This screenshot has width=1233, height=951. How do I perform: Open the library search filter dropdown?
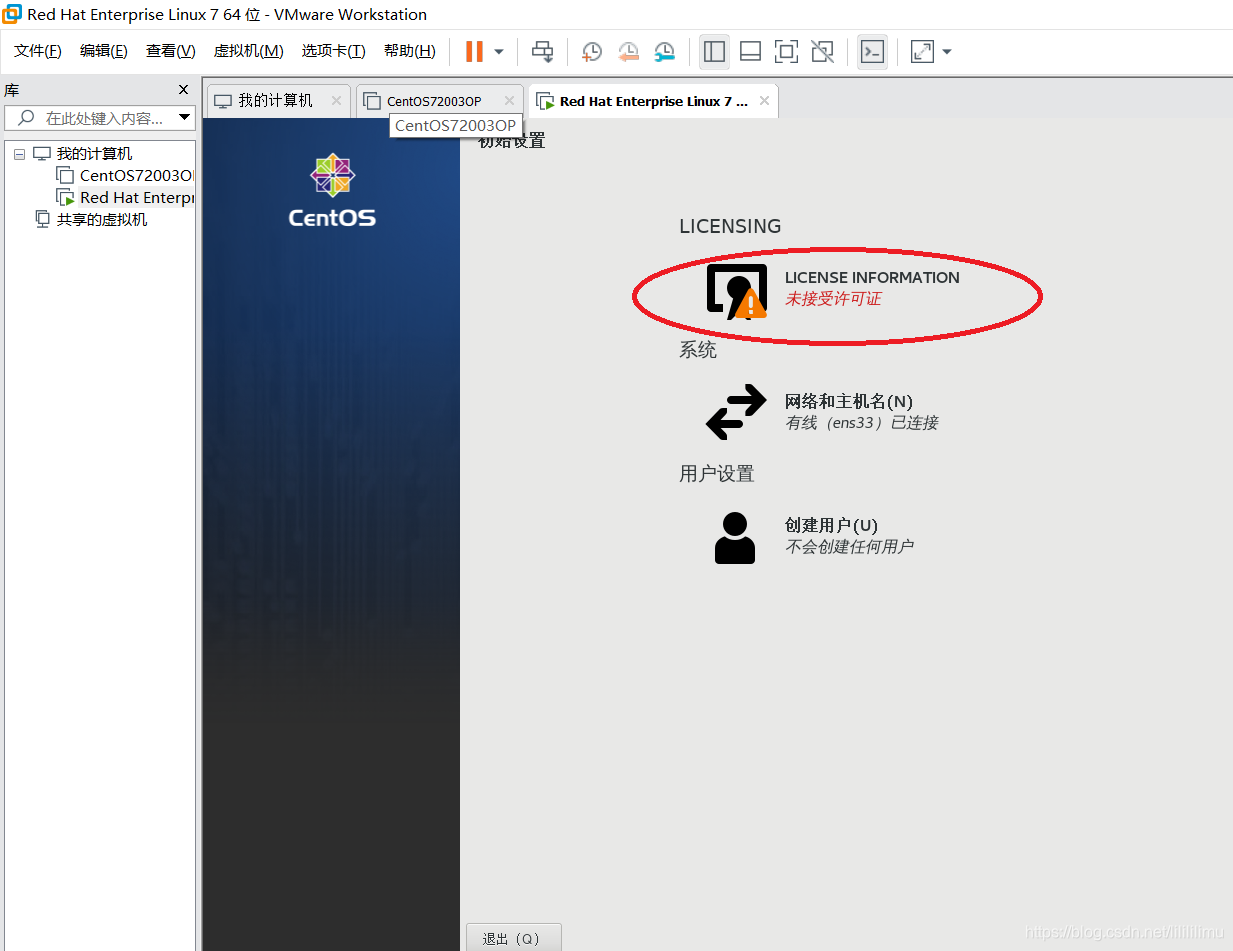coord(184,118)
